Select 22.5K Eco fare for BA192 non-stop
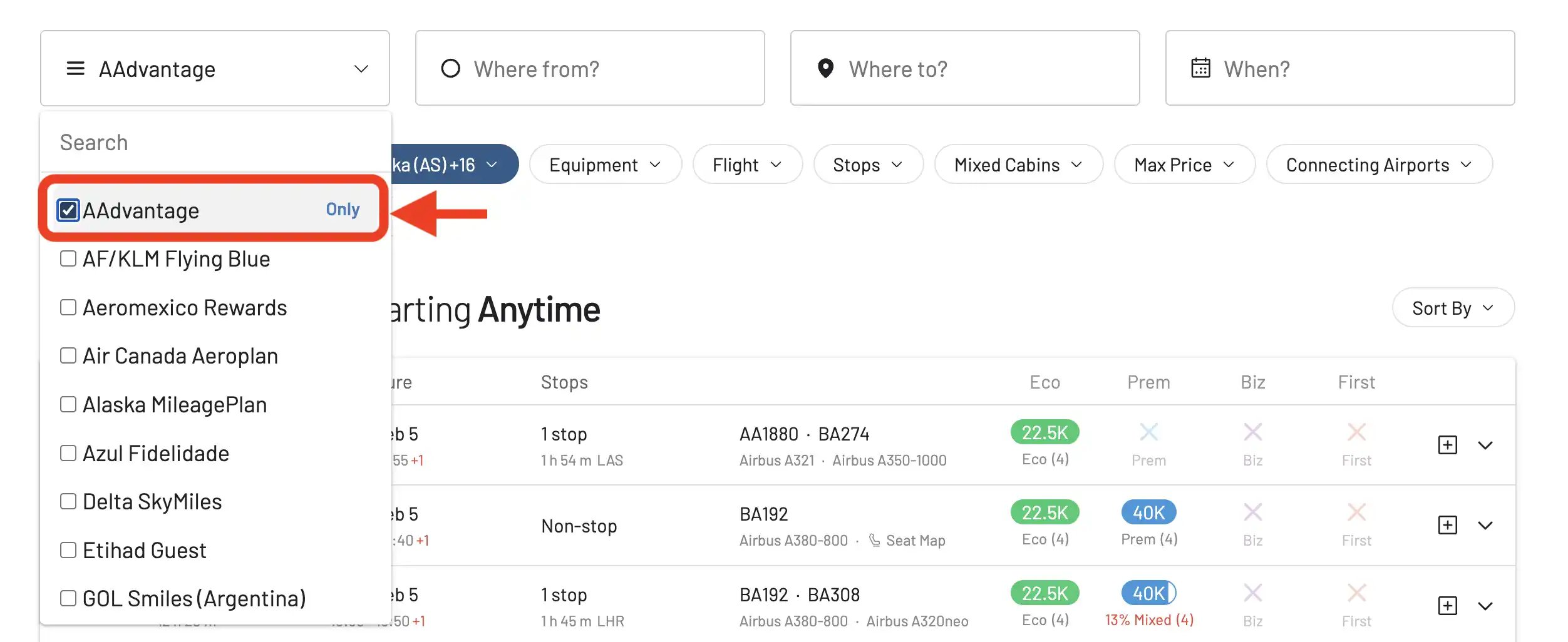This screenshot has width=1568, height=642. [1044, 512]
